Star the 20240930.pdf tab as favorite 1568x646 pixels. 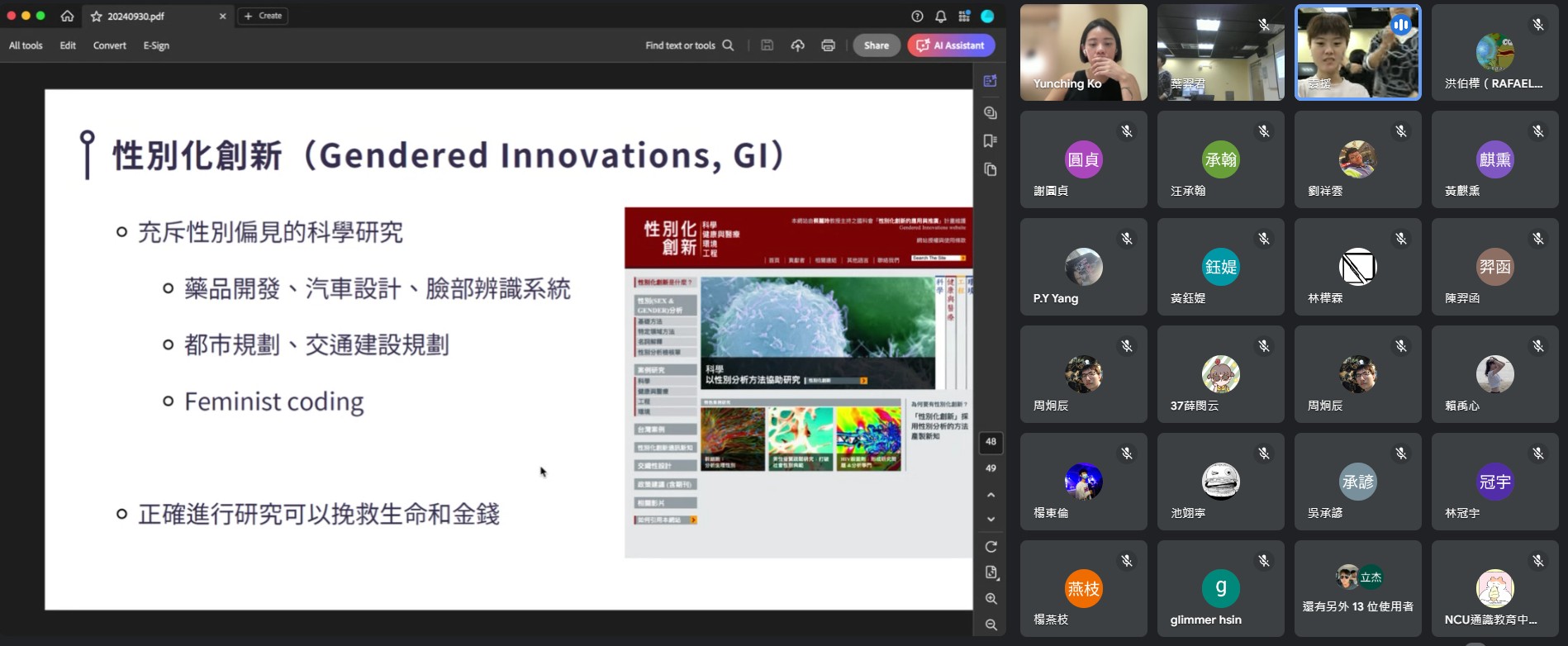(97, 17)
